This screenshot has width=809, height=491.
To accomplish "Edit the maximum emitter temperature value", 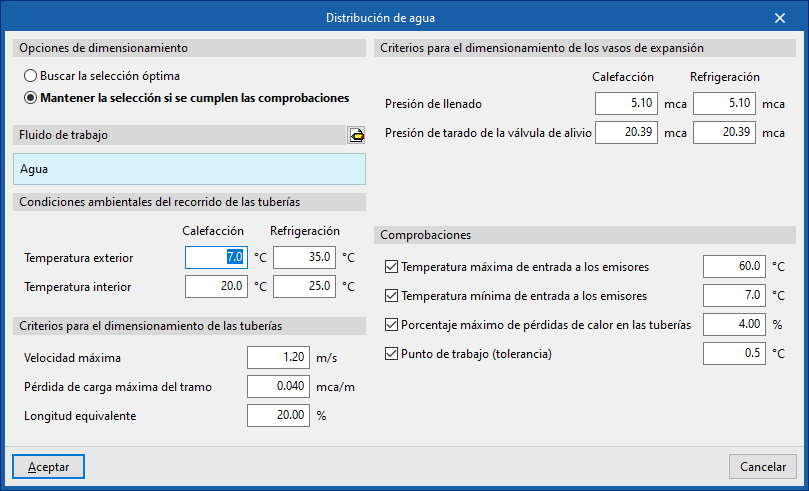I will [x=733, y=267].
